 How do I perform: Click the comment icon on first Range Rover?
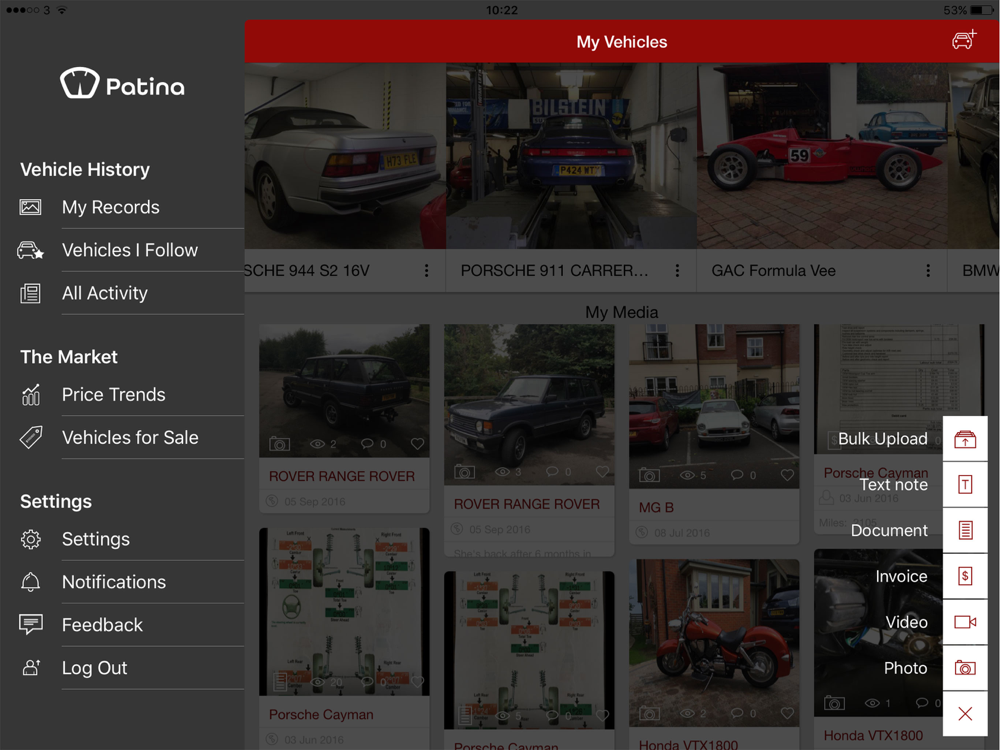click(x=367, y=444)
